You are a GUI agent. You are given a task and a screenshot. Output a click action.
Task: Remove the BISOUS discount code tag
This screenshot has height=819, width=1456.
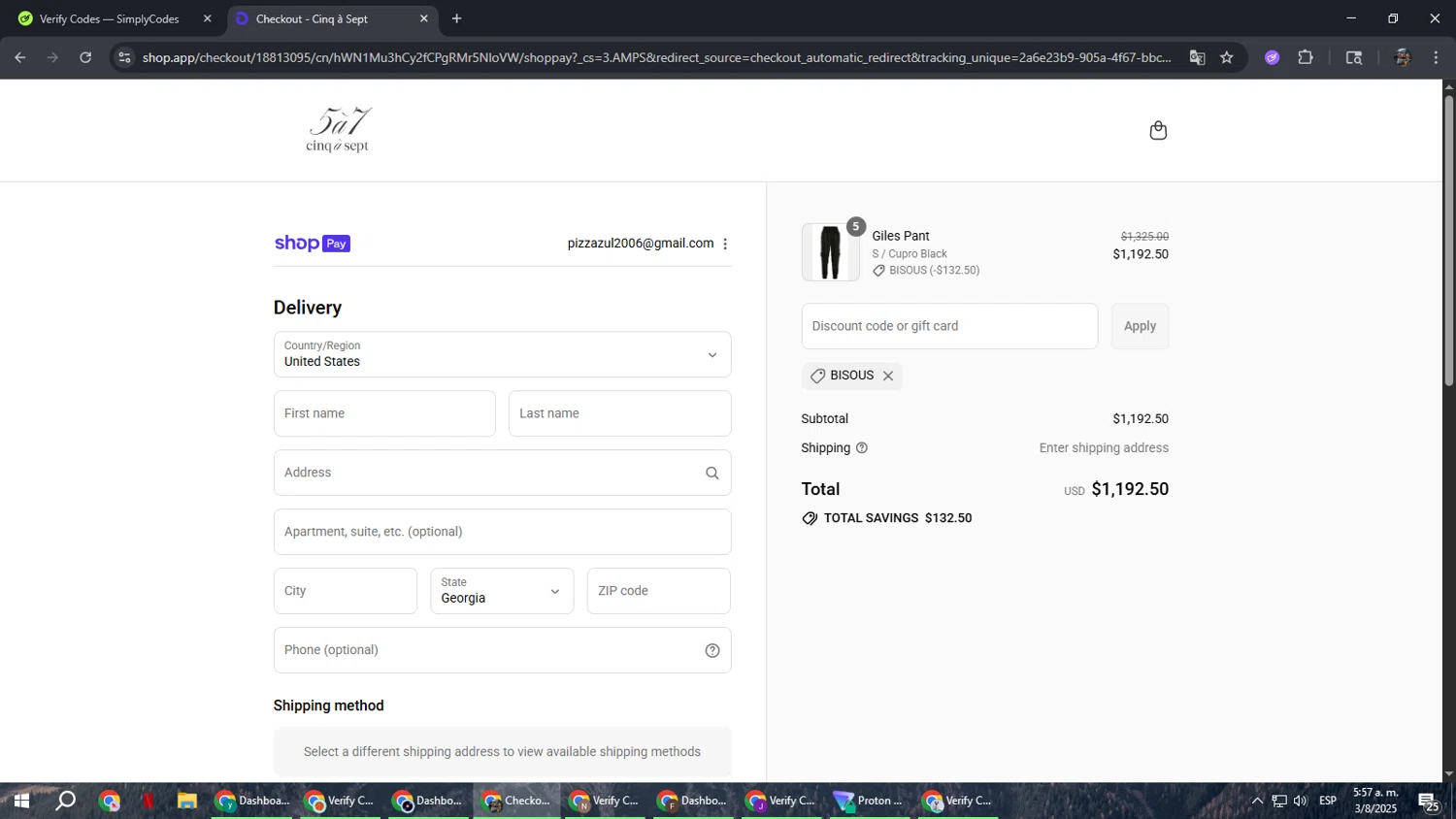[888, 376]
